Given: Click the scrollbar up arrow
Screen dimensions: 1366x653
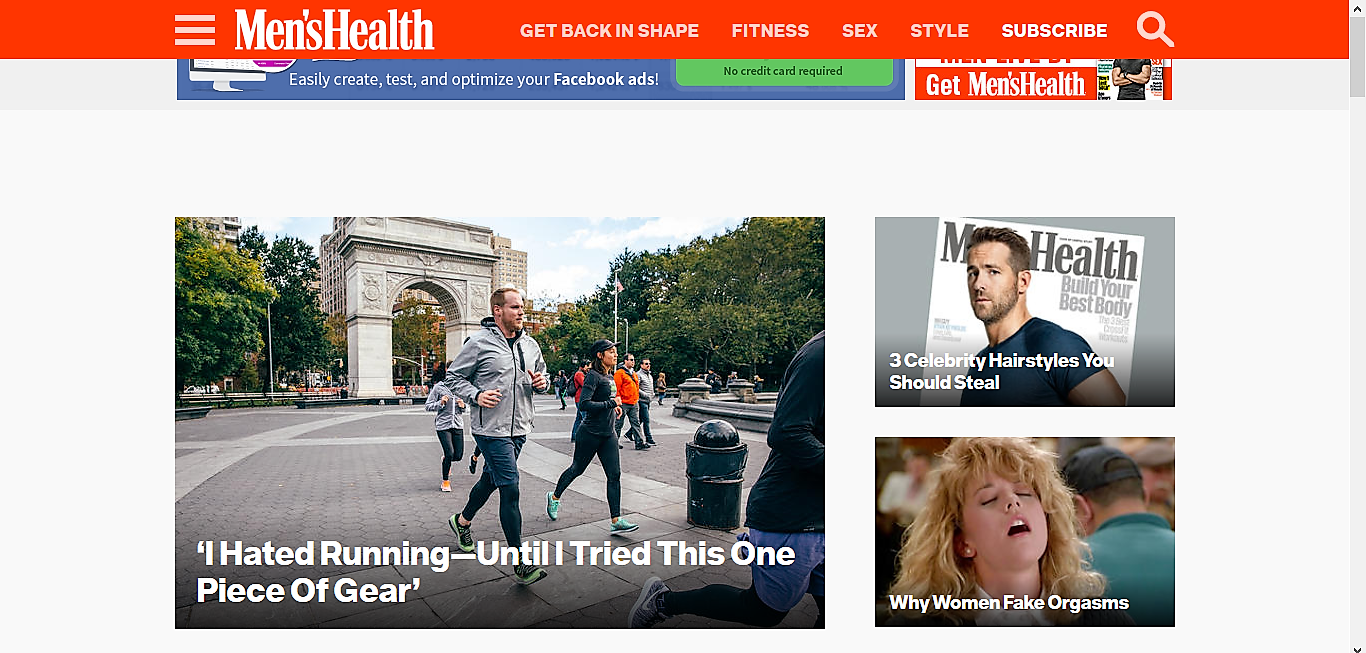Looking at the screenshot, I should (x=1357, y=8).
